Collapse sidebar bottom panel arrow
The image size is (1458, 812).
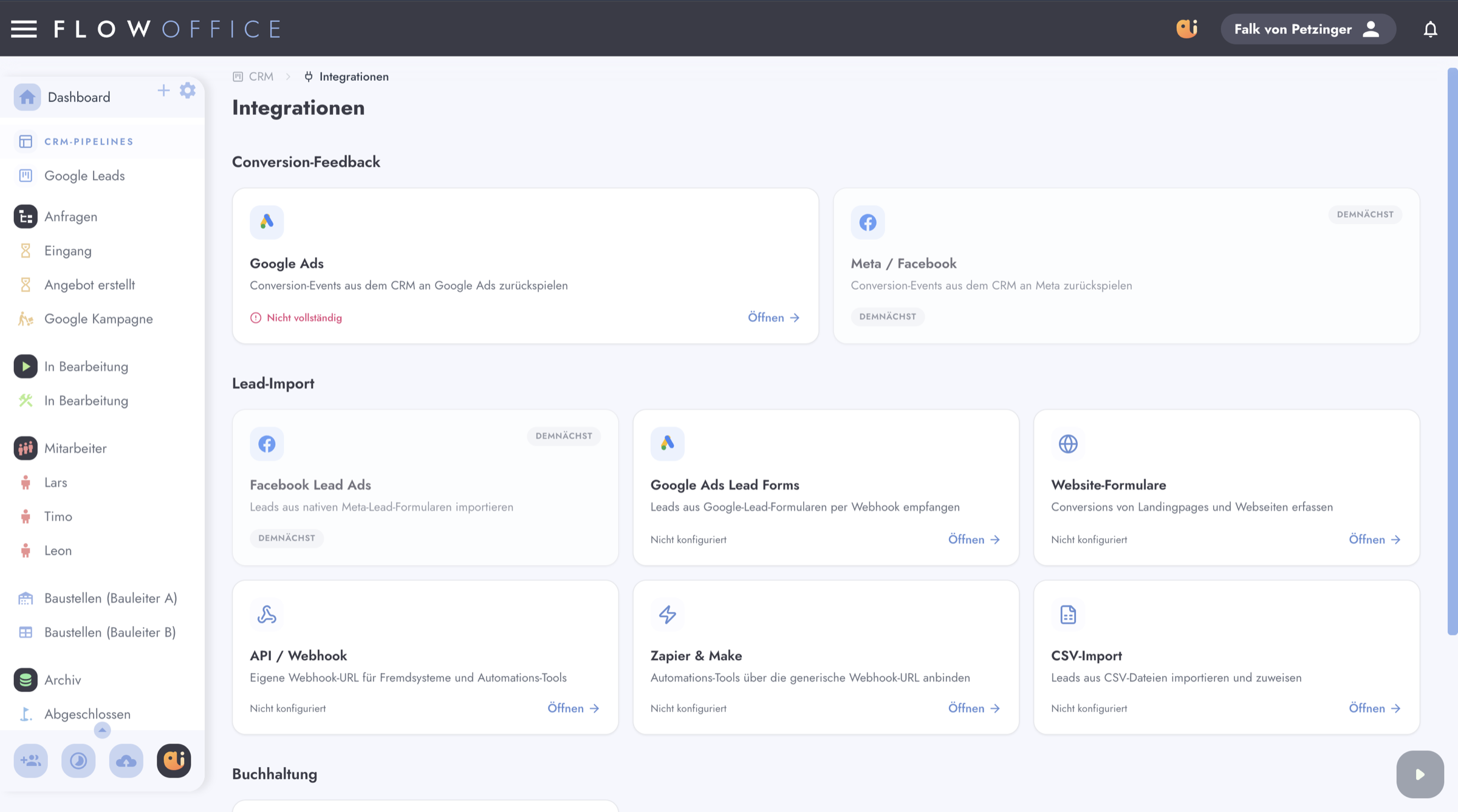click(x=102, y=730)
